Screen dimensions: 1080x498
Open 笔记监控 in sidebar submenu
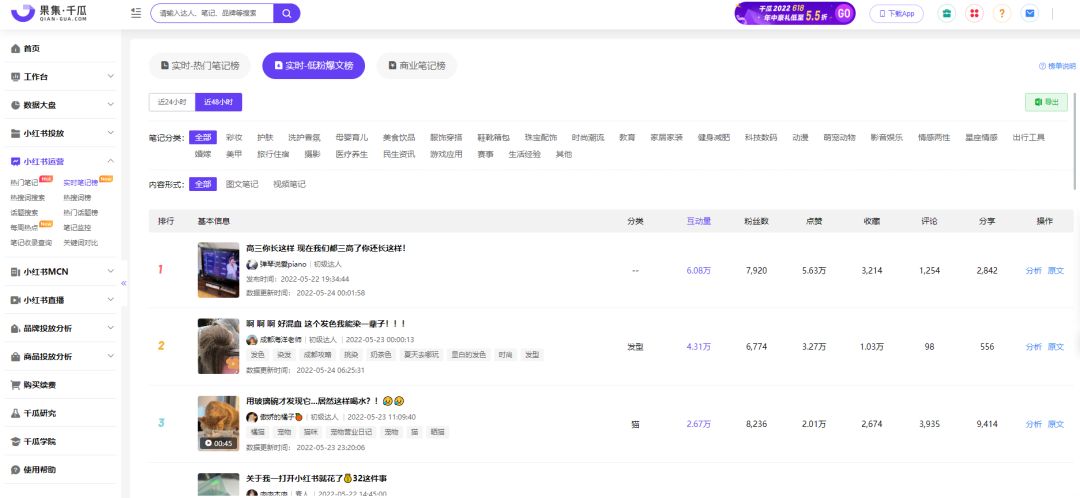click(77, 227)
